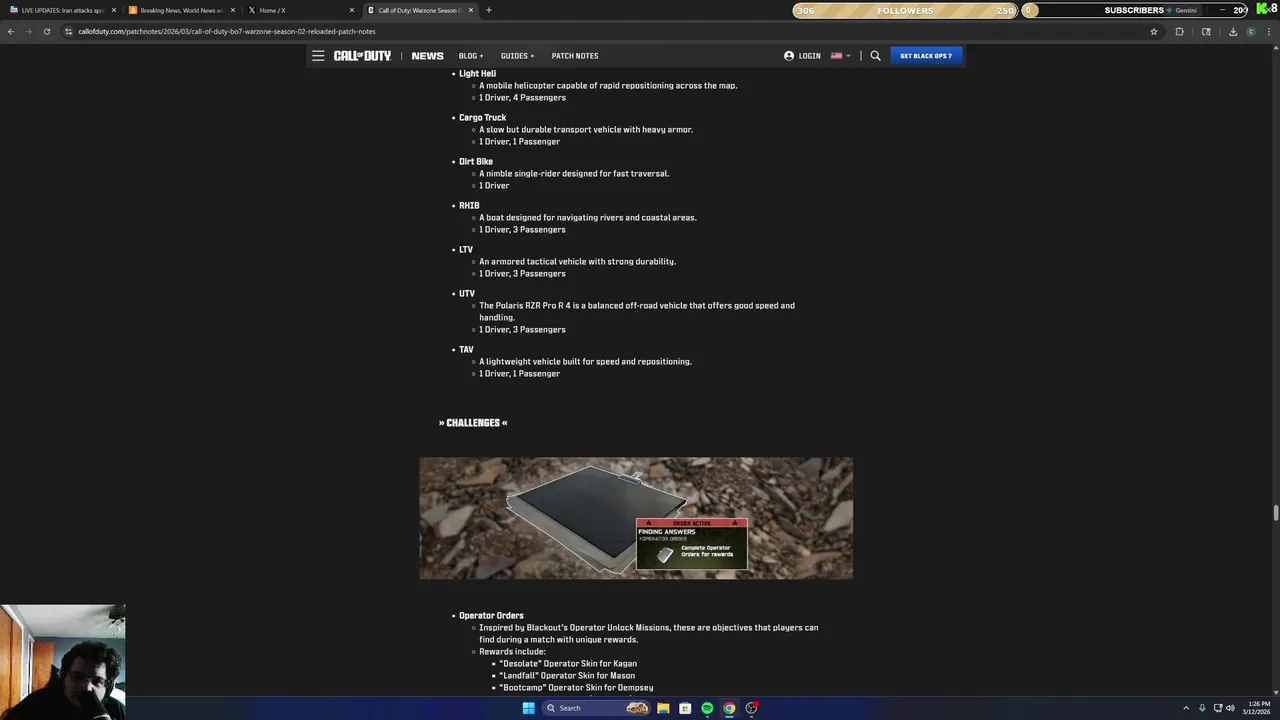
Task: Show hidden system tray icons
Action: point(1186,708)
